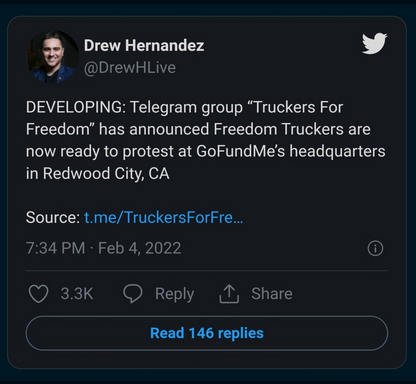The image size is (416, 384).
Task: Click the tweet body text
Action: (x=206, y=140)
